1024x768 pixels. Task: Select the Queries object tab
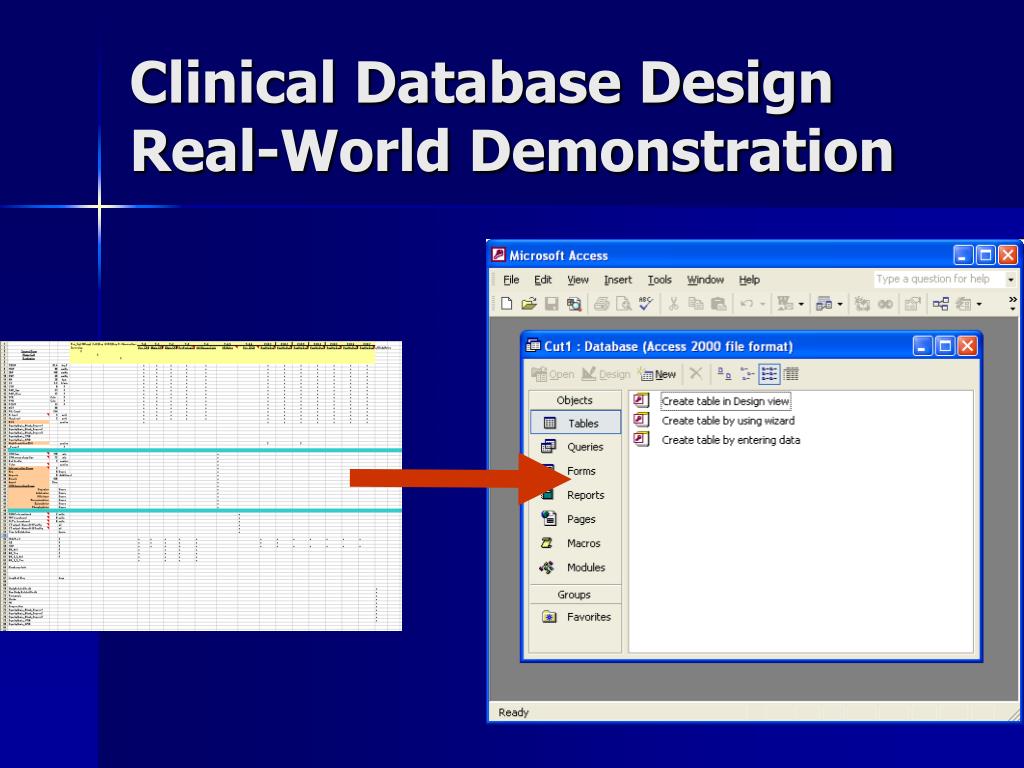tap(575, 447)
